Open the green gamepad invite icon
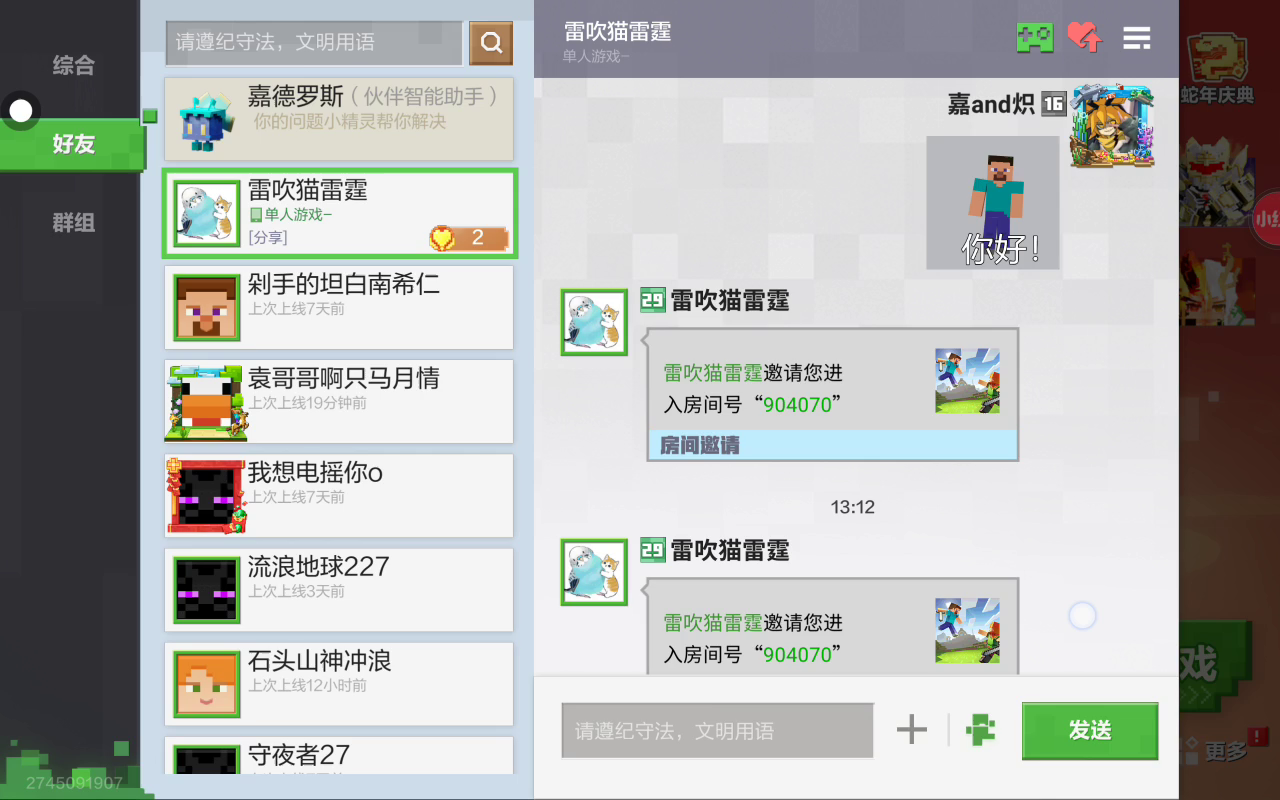Screen dimensions: 1280x800 tap(1035, 38)
